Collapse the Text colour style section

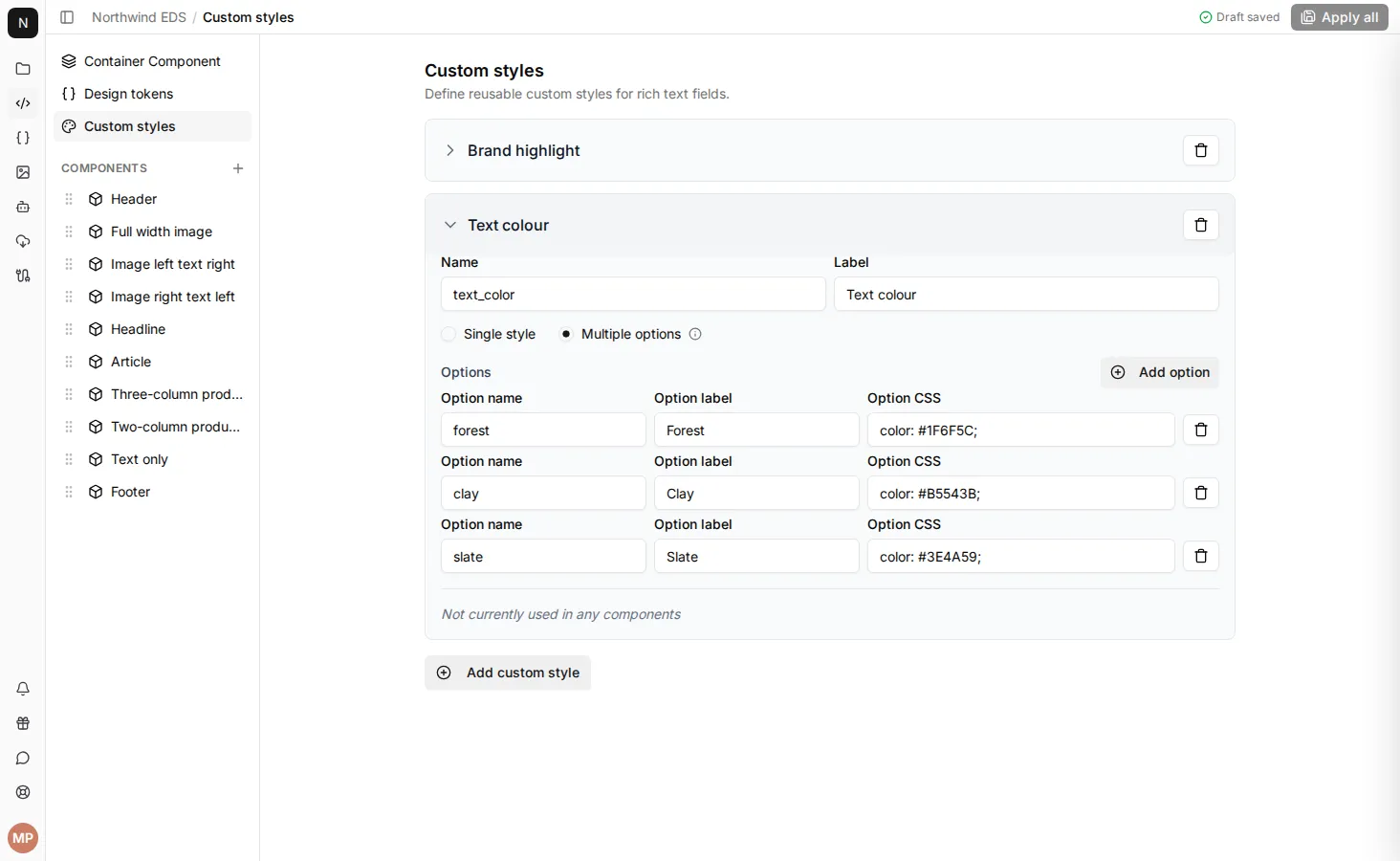point(449,225)
